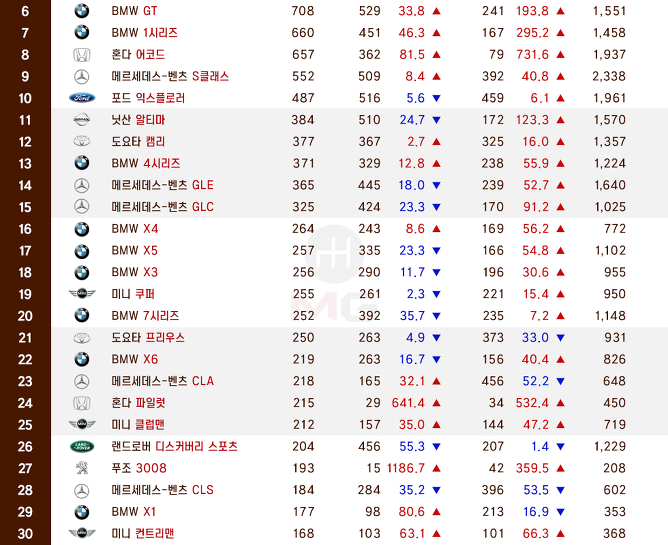Click the MINI logo beside 미니 컨트리맨

(82, 533)
